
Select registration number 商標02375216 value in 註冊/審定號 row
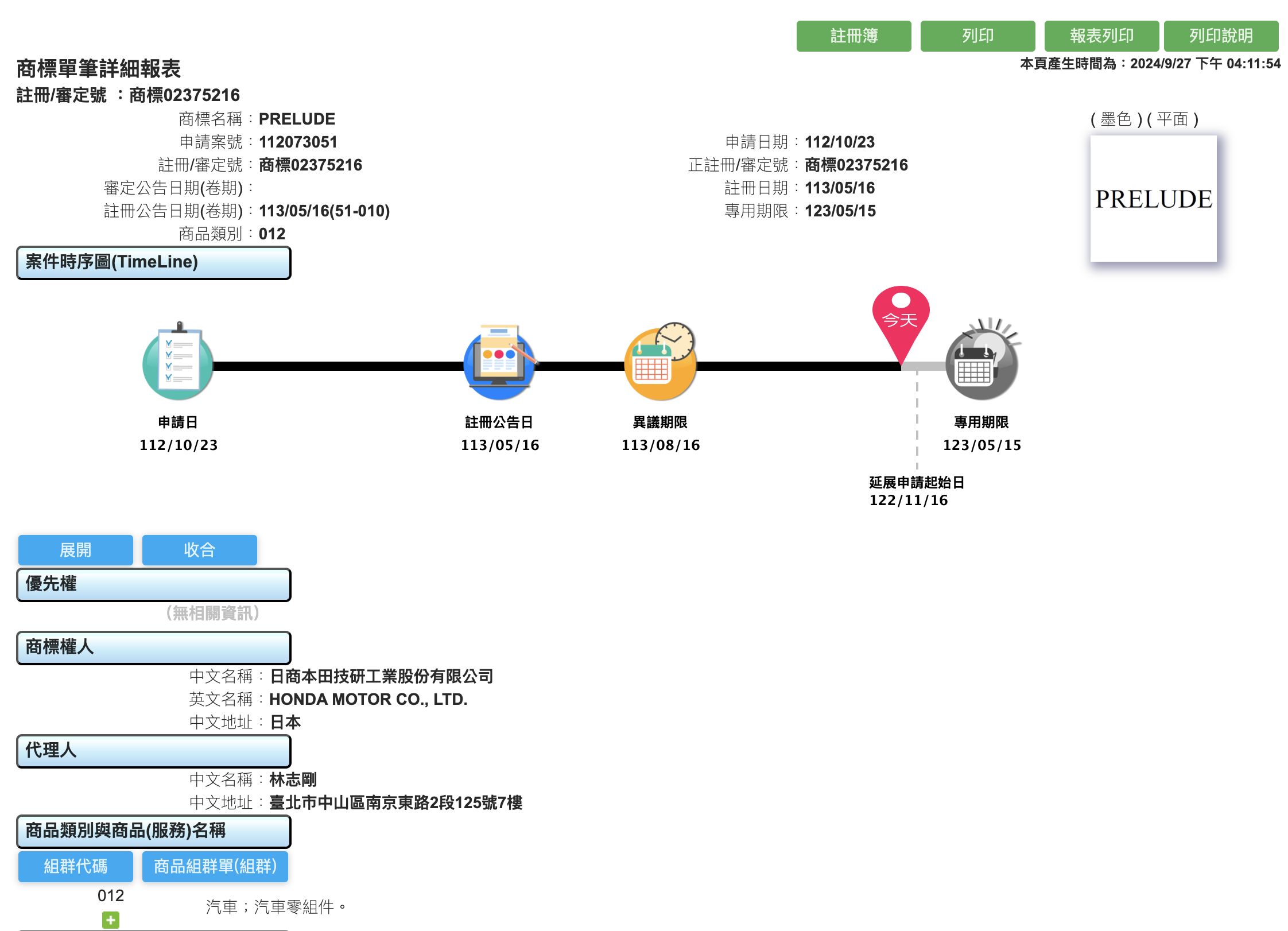pos(311,165)
